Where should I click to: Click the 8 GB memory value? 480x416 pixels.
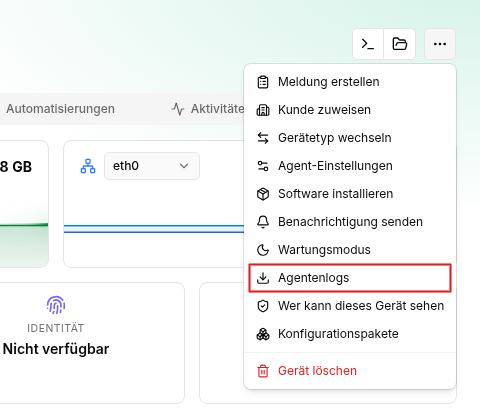click(16, 167)
